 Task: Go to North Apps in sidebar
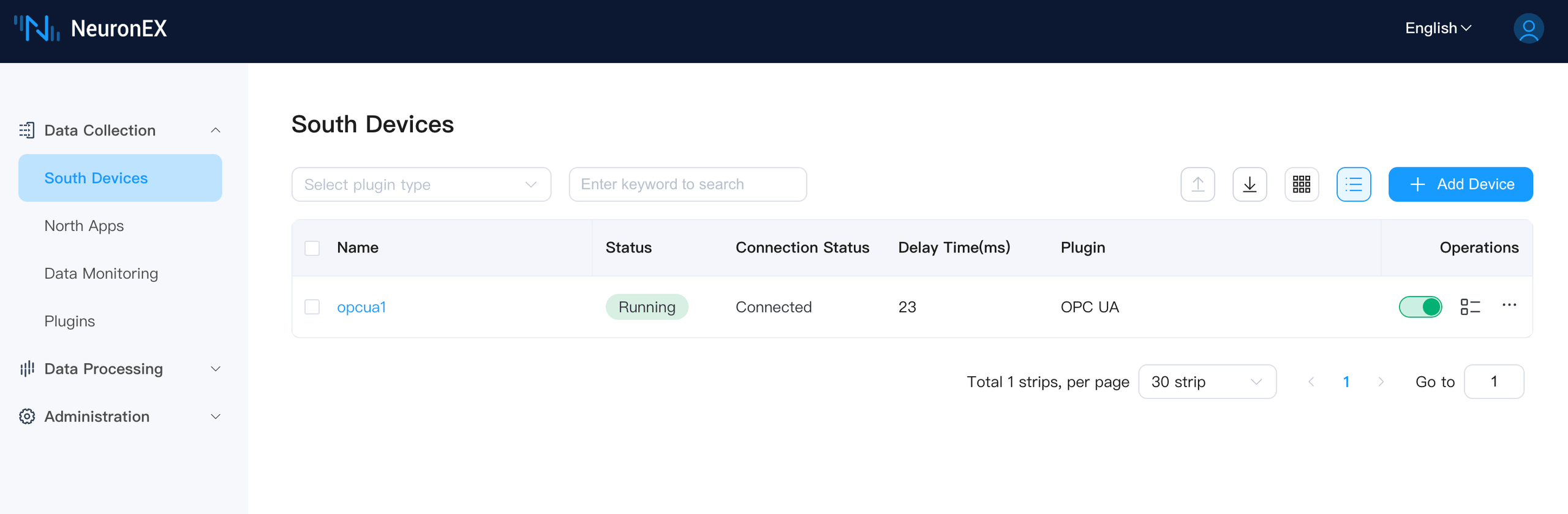coord(84,226)
